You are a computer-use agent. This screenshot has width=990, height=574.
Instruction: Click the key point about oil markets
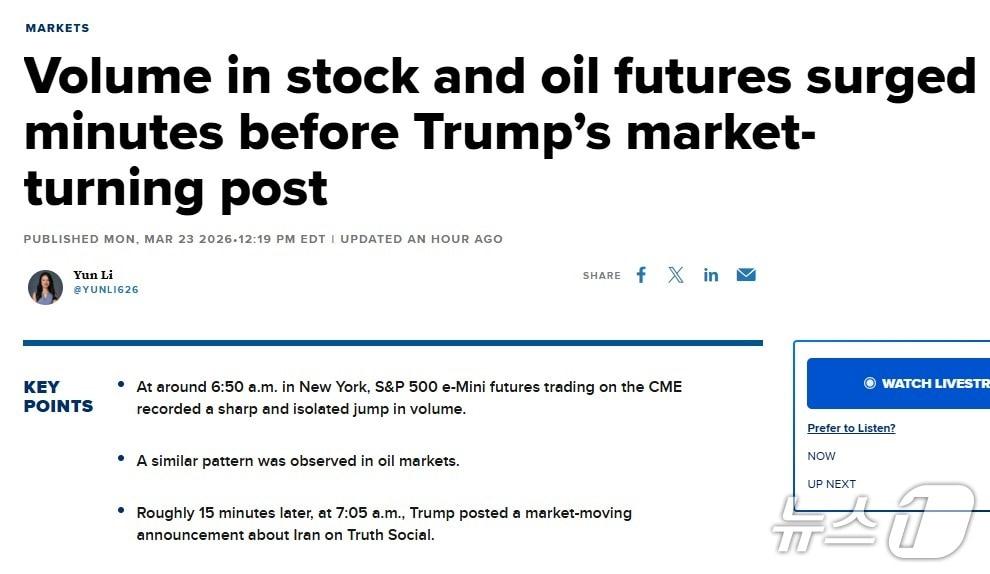click(x=297, y=461)
